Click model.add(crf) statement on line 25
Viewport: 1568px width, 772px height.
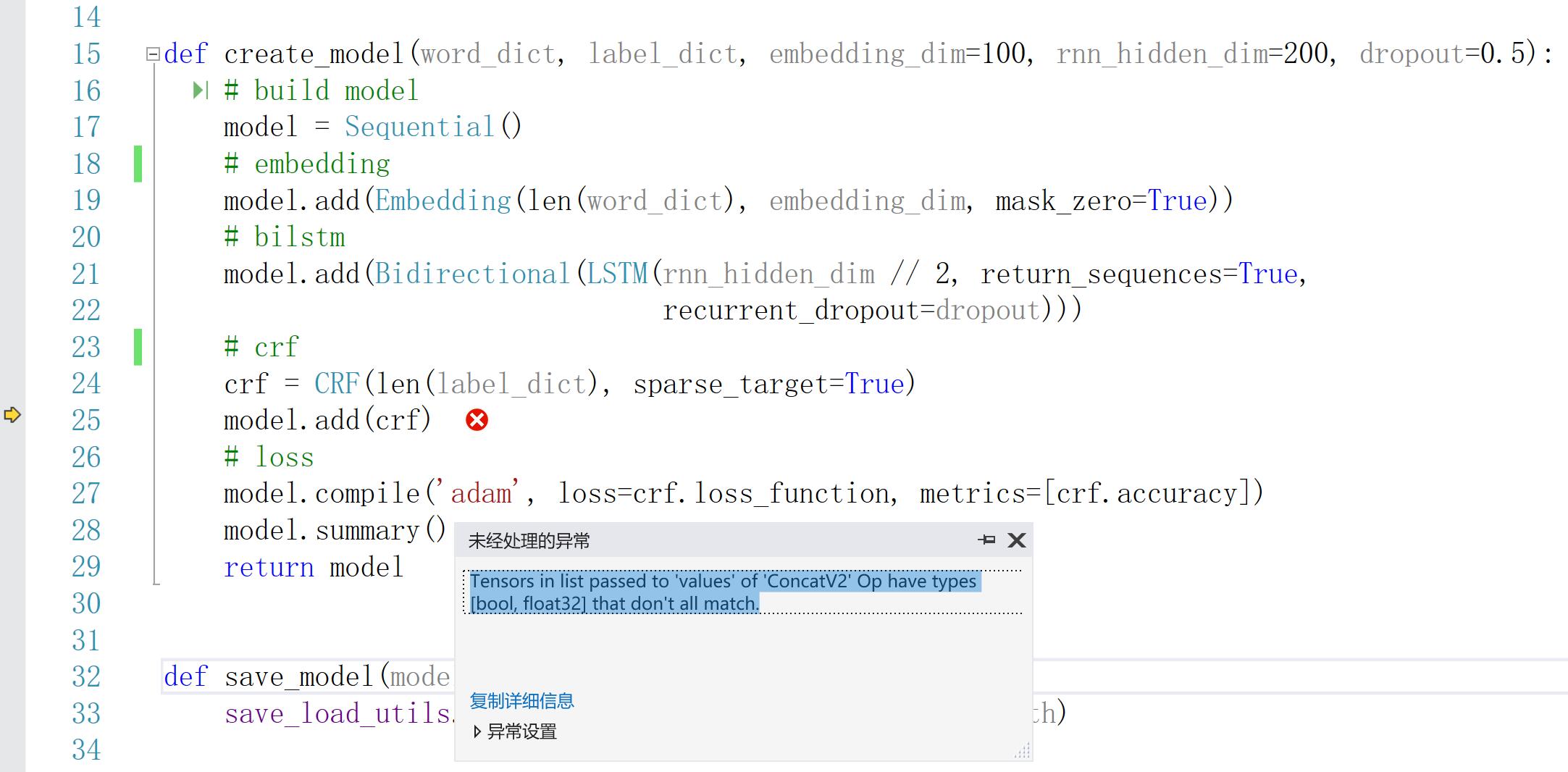[328, 421]
